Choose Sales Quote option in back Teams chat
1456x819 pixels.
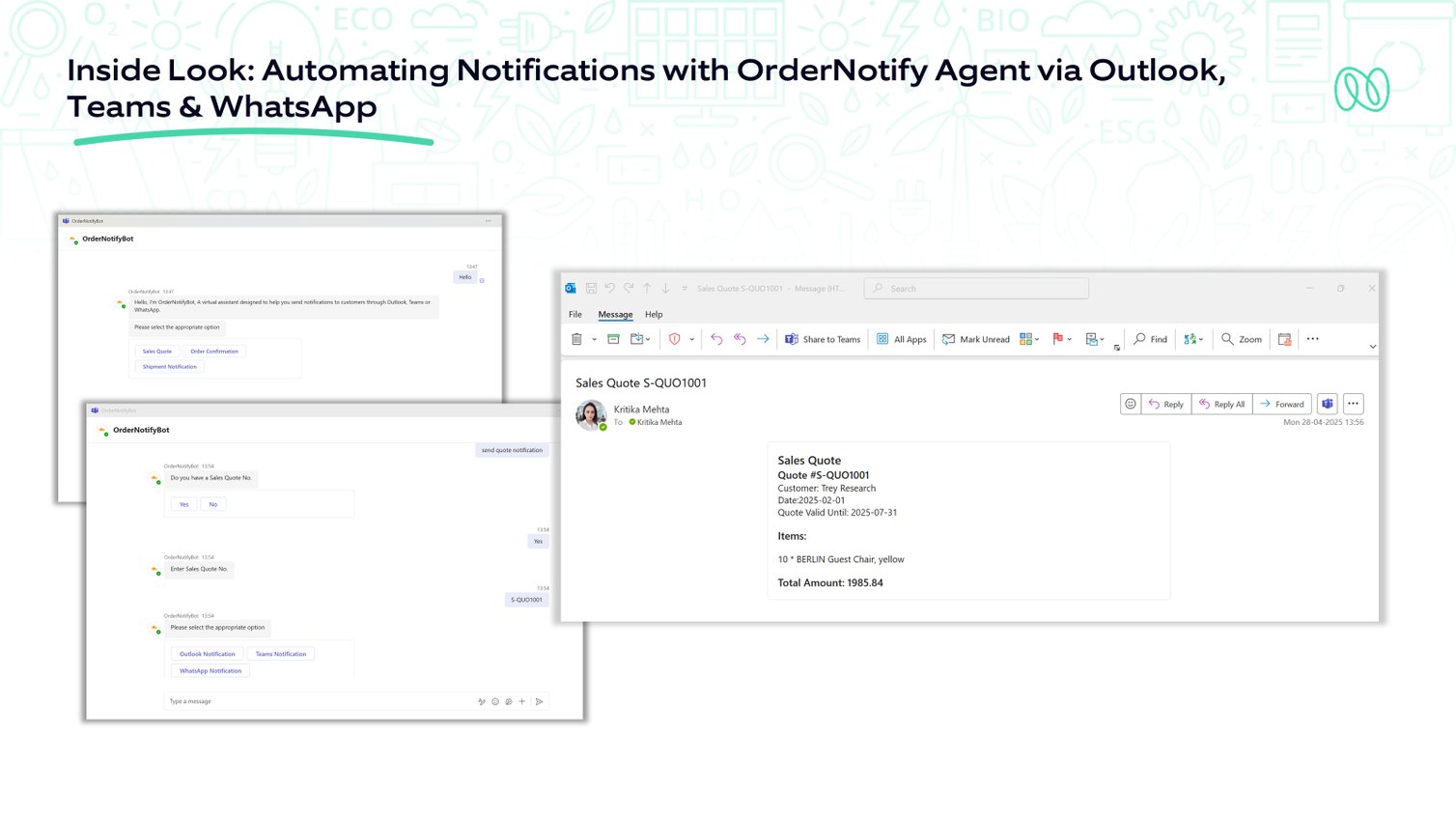pos(157,352)
